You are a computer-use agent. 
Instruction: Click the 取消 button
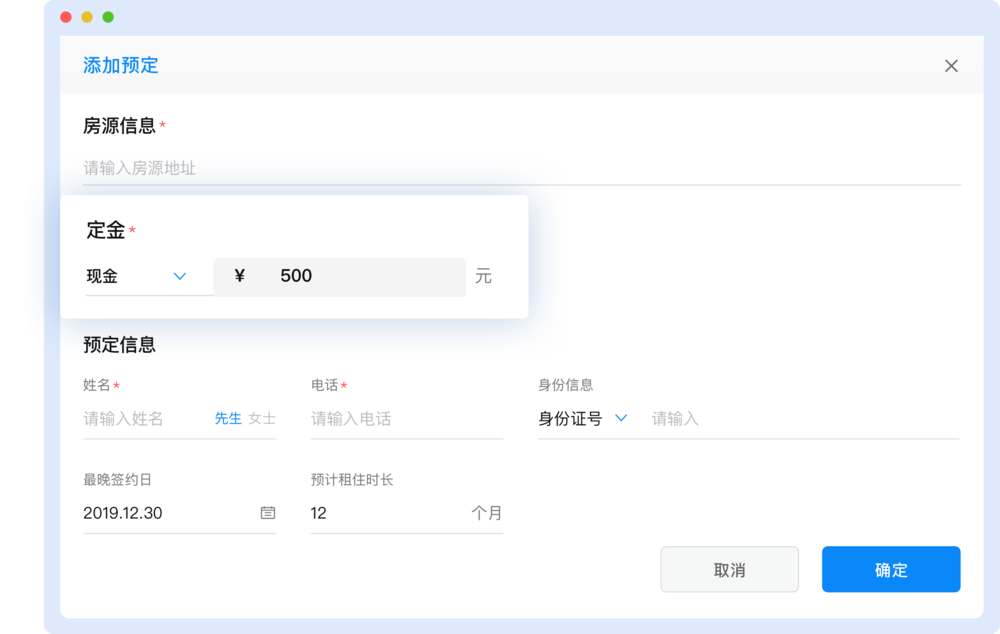click(x=730, y=570)
